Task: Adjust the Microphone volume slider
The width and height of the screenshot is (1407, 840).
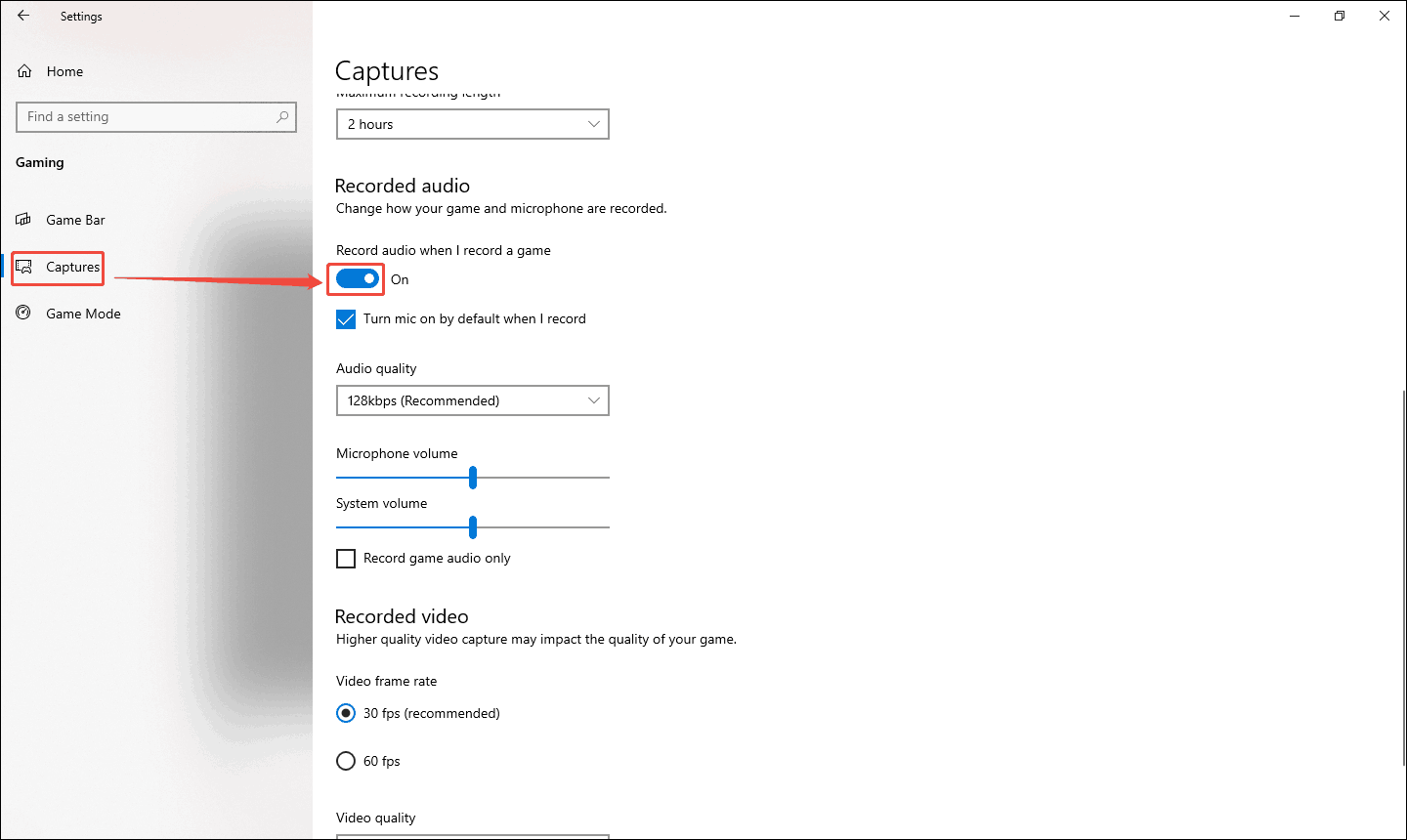Action: (473, 478)
